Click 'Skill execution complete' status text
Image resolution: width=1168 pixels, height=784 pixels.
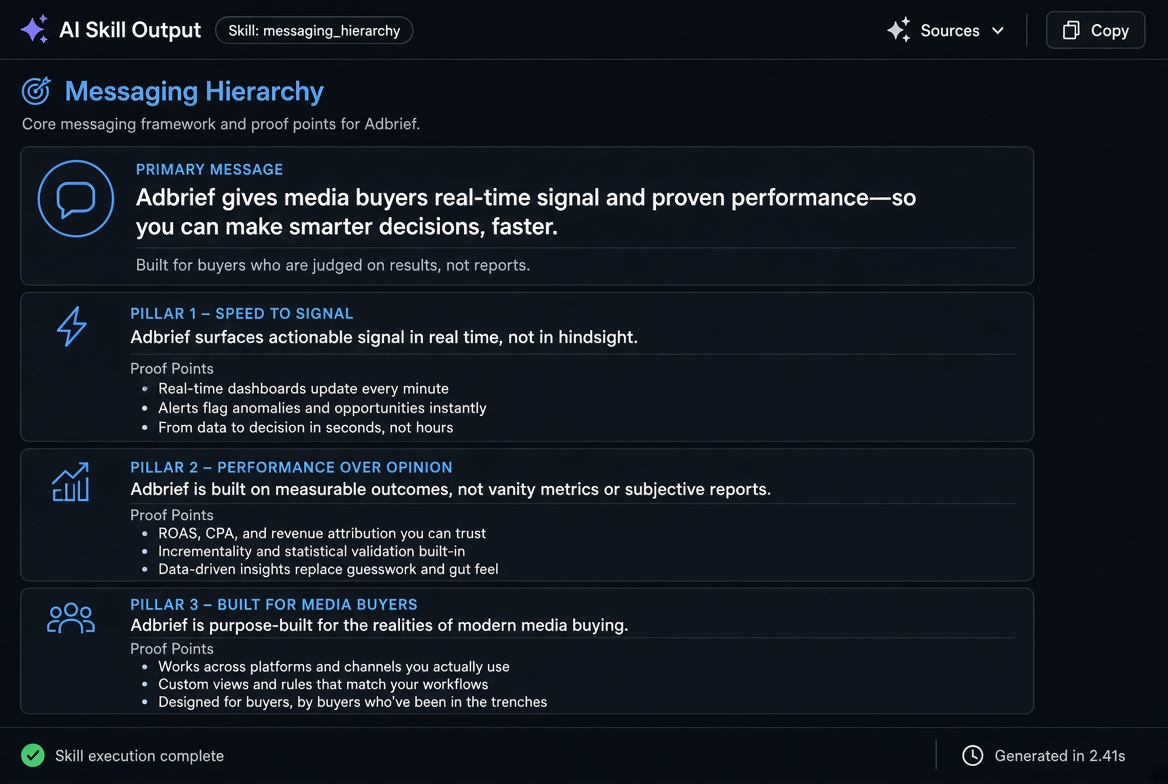coord(139,756)
